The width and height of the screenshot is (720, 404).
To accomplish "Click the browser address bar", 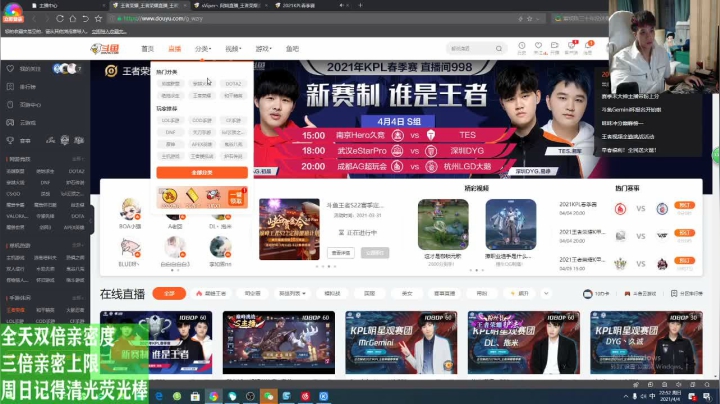I will (x=317, y=19).
